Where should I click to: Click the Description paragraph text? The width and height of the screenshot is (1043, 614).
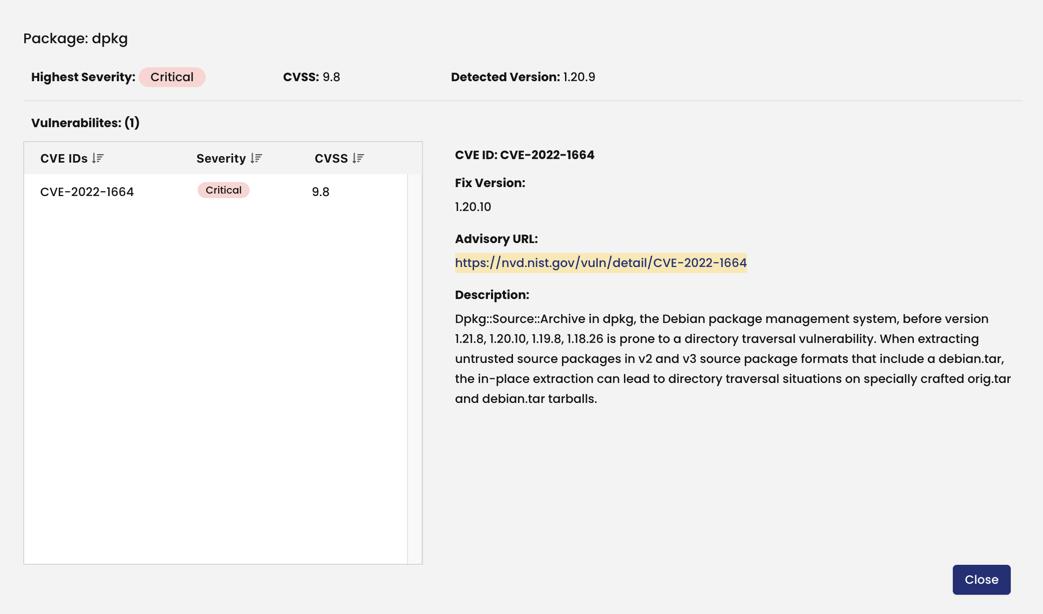coord(732,359)
